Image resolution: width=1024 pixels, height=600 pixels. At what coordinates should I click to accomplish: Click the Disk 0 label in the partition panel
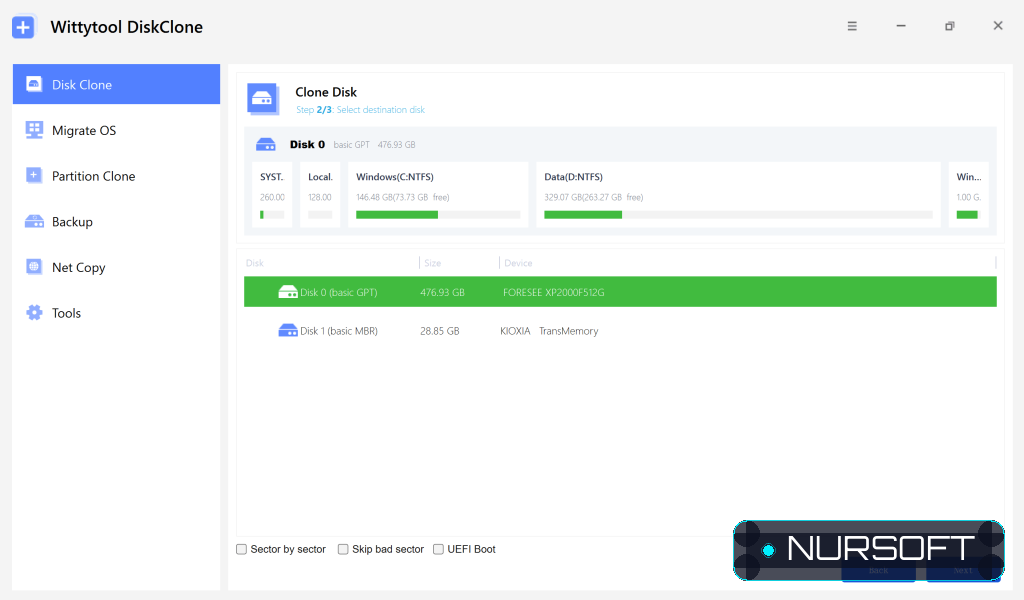307,144
